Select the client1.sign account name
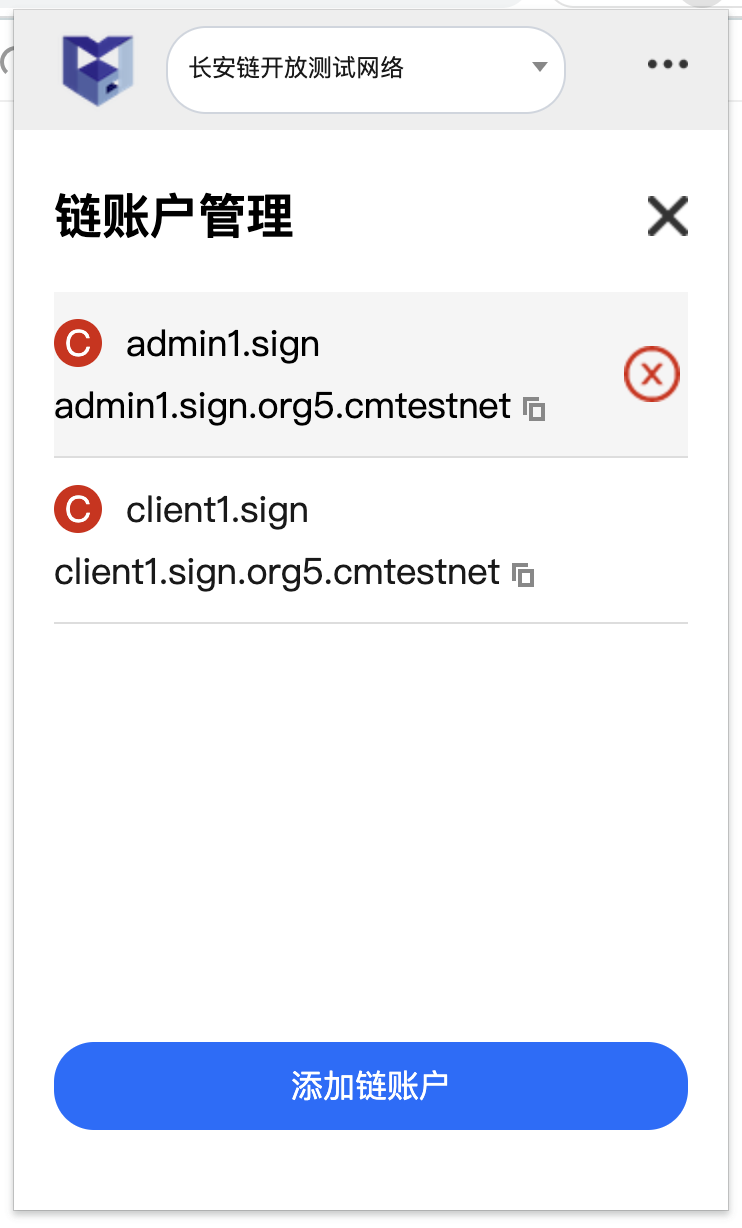Image resolution: width=742 pixels, height=1228 pixels. point(217,510)
